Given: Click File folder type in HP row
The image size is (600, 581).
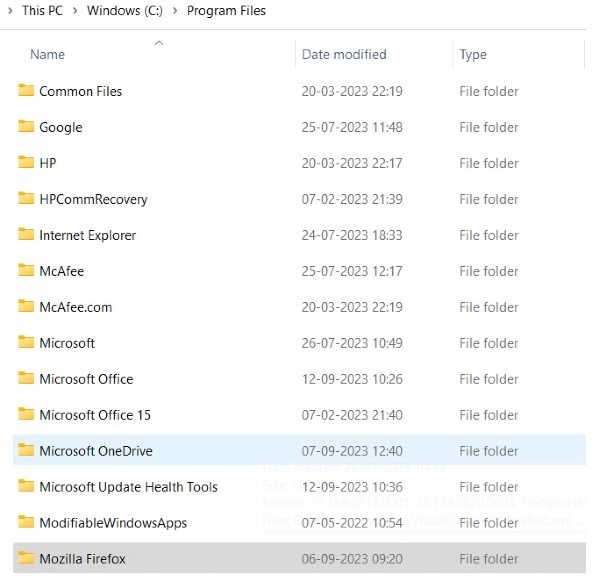Looking at the screenshot, I should click(489, 163).
